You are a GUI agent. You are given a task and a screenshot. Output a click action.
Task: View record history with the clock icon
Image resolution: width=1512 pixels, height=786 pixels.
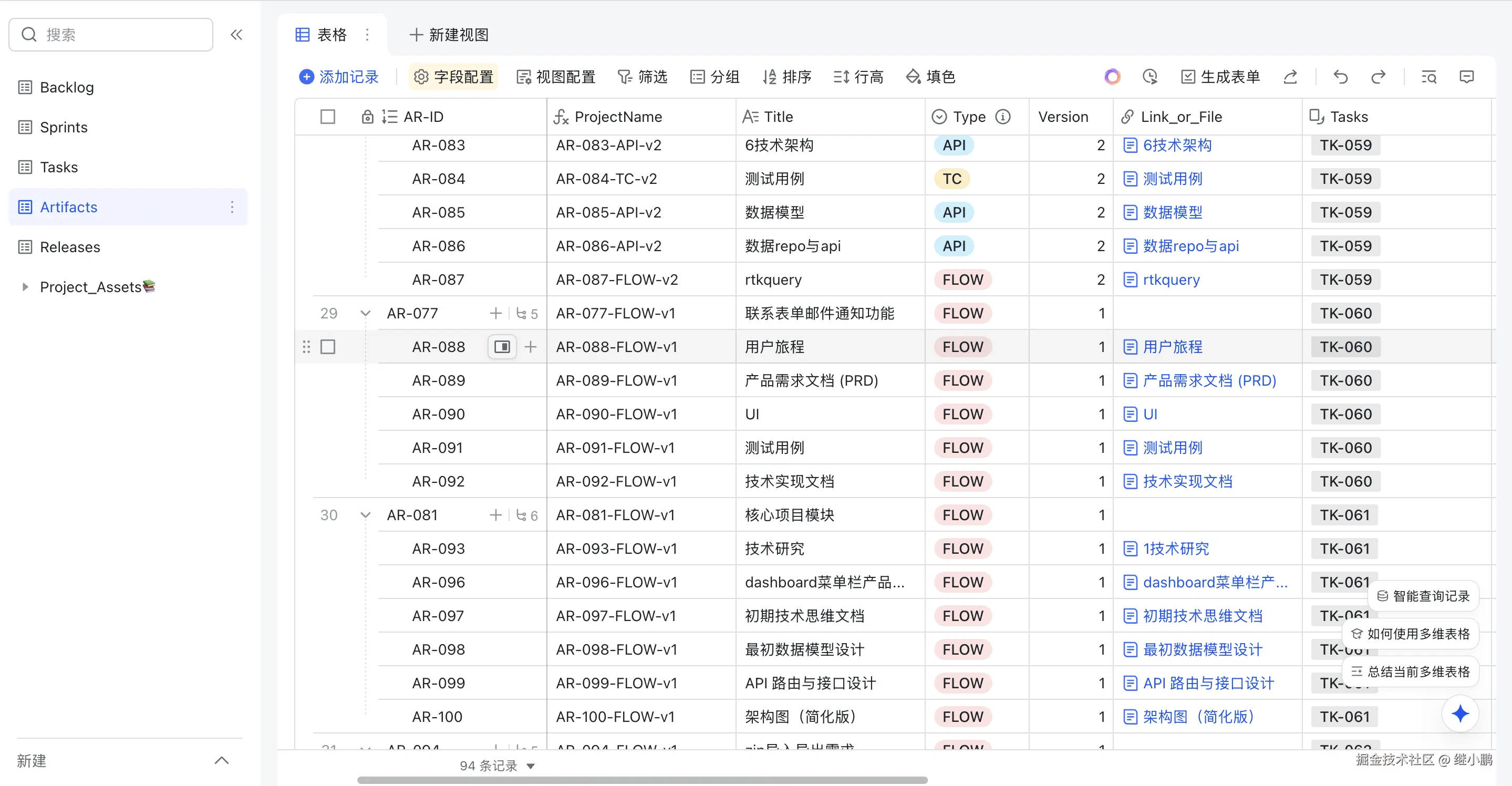point(1150,76)
